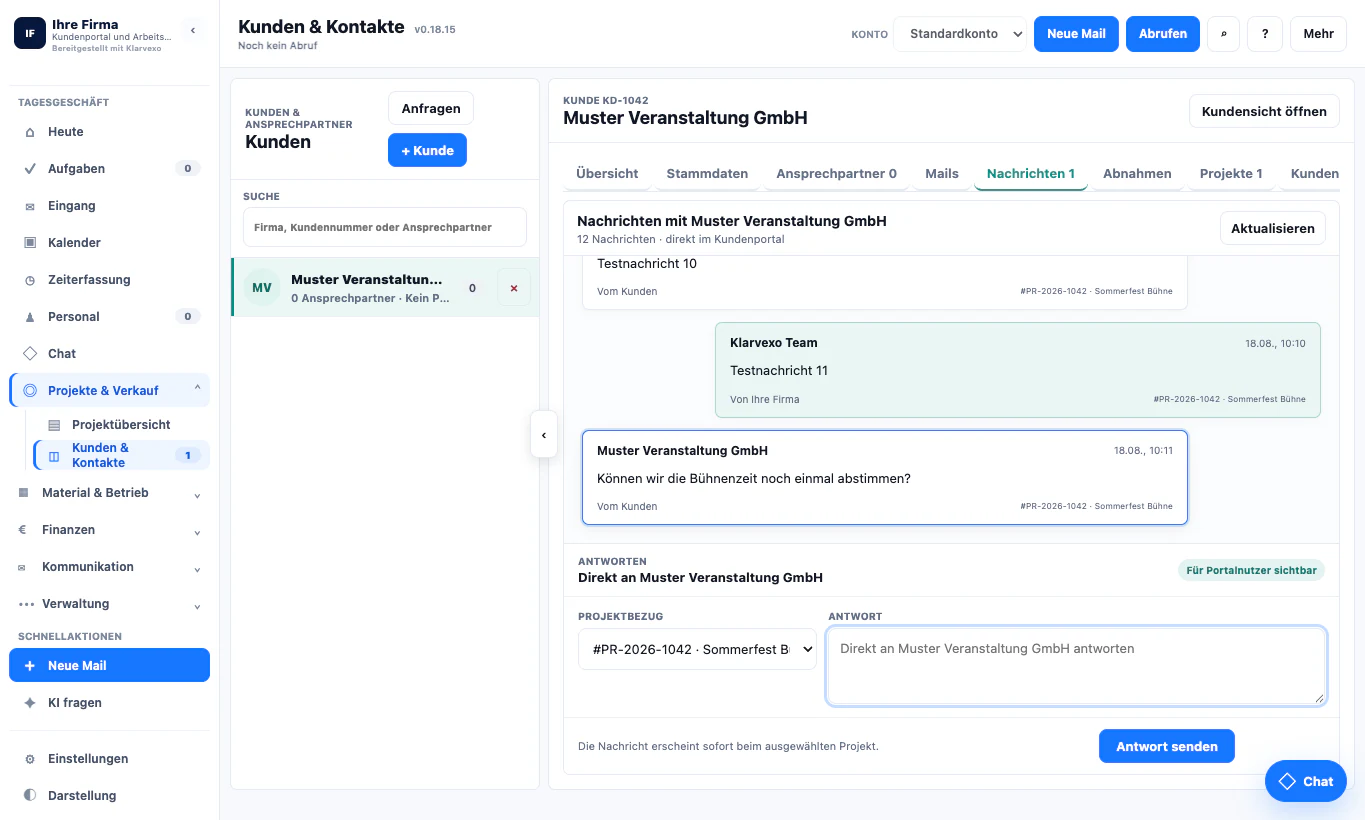Click the version label v0.18.15

(435, 30)
